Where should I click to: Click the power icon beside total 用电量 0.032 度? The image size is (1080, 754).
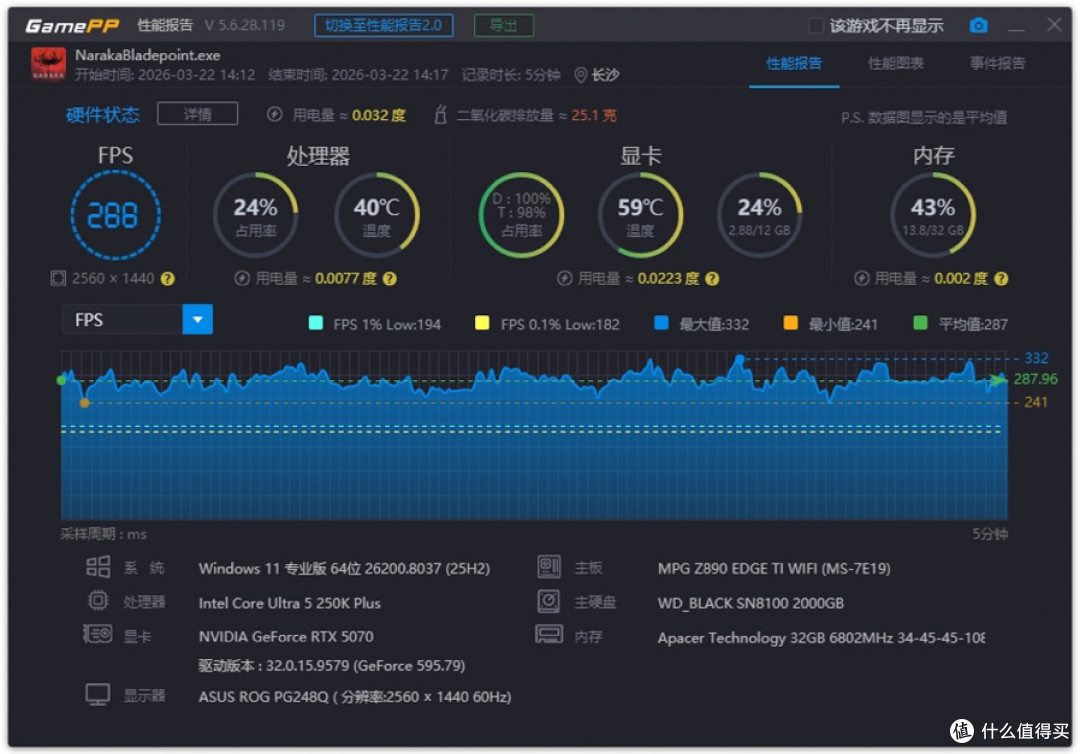[x=274, y=114]
